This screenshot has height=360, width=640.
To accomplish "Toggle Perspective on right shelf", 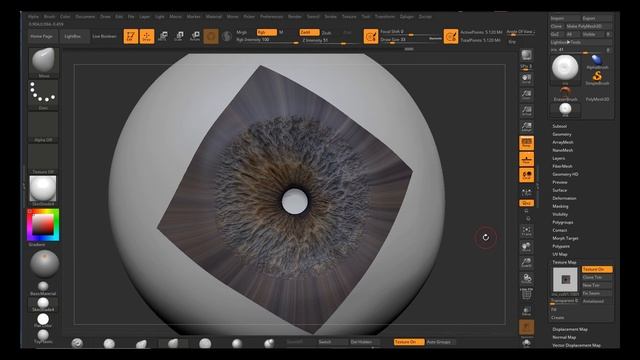I will 527,143.
